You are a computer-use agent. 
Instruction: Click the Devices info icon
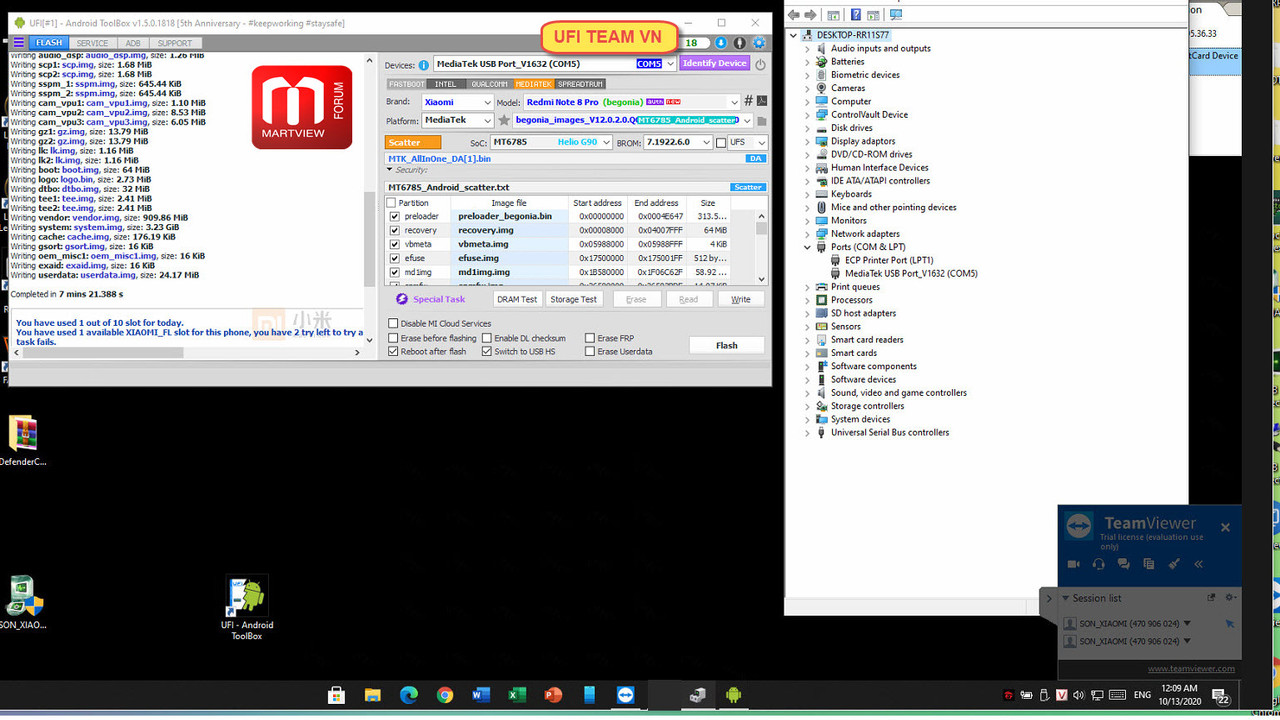(424, 65)
